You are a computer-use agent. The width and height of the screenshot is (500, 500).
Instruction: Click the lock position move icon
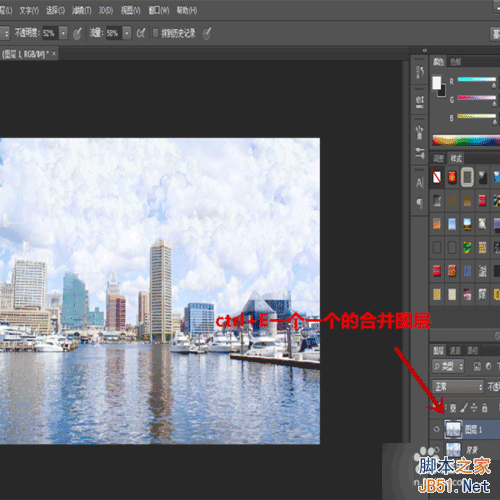(x=474, y=407)
